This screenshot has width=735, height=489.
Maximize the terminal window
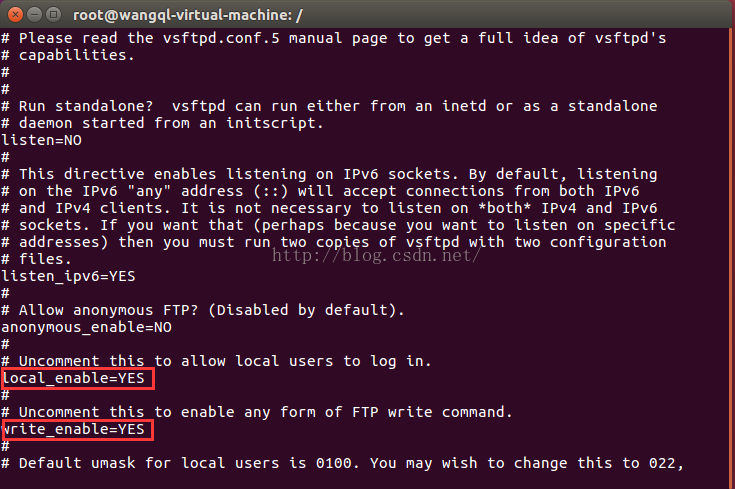(53, 15)
